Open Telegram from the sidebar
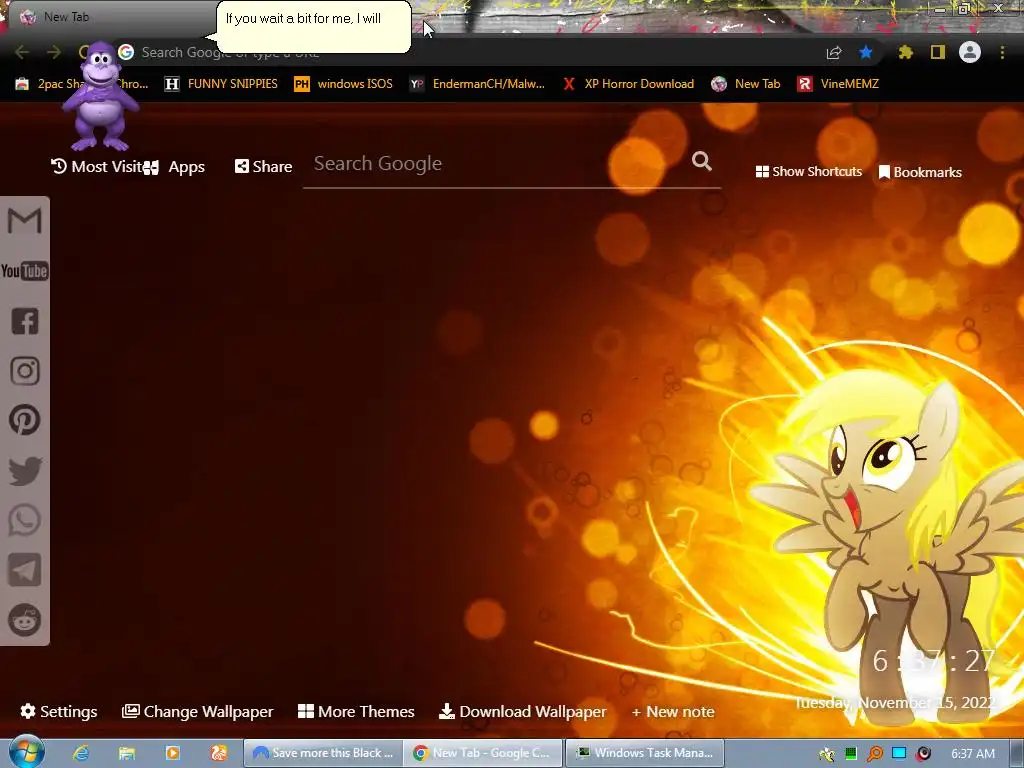The width and height of the screenshot is (1024, 768). coord(25,570)
